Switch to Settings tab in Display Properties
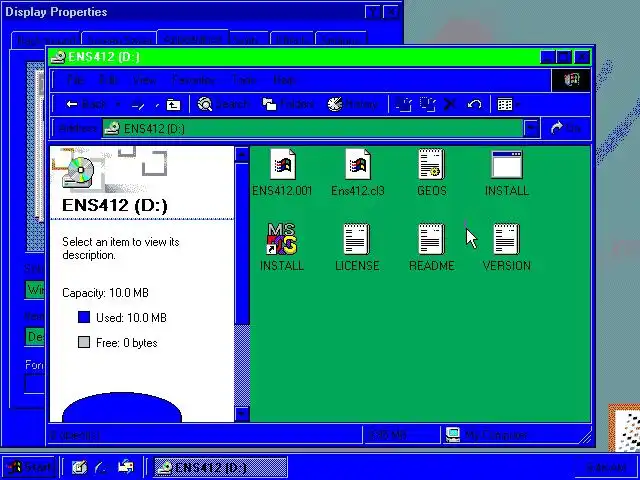640x480 pixels. 341,40
